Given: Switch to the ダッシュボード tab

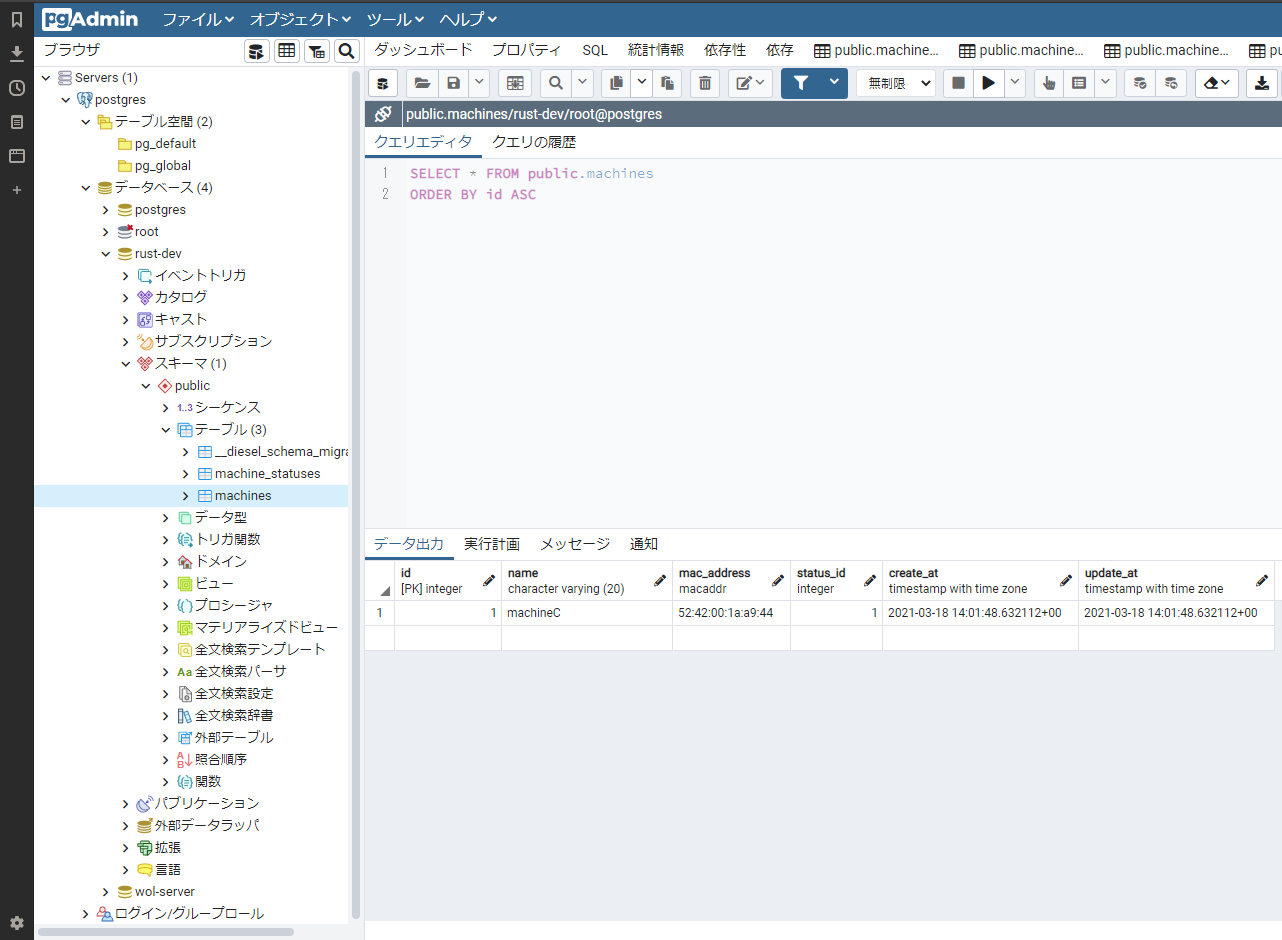Looking at the screenshot, I should pos(423,50).
